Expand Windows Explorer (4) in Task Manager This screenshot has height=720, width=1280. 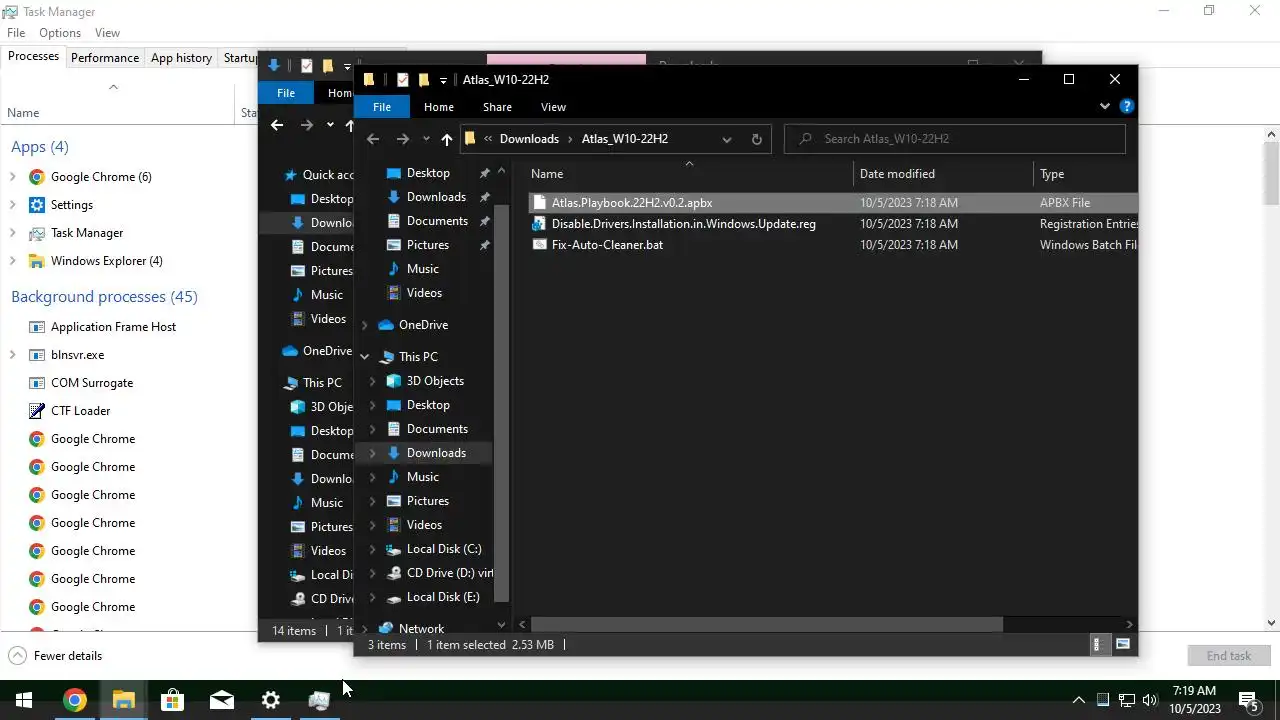tap(13, 261)
